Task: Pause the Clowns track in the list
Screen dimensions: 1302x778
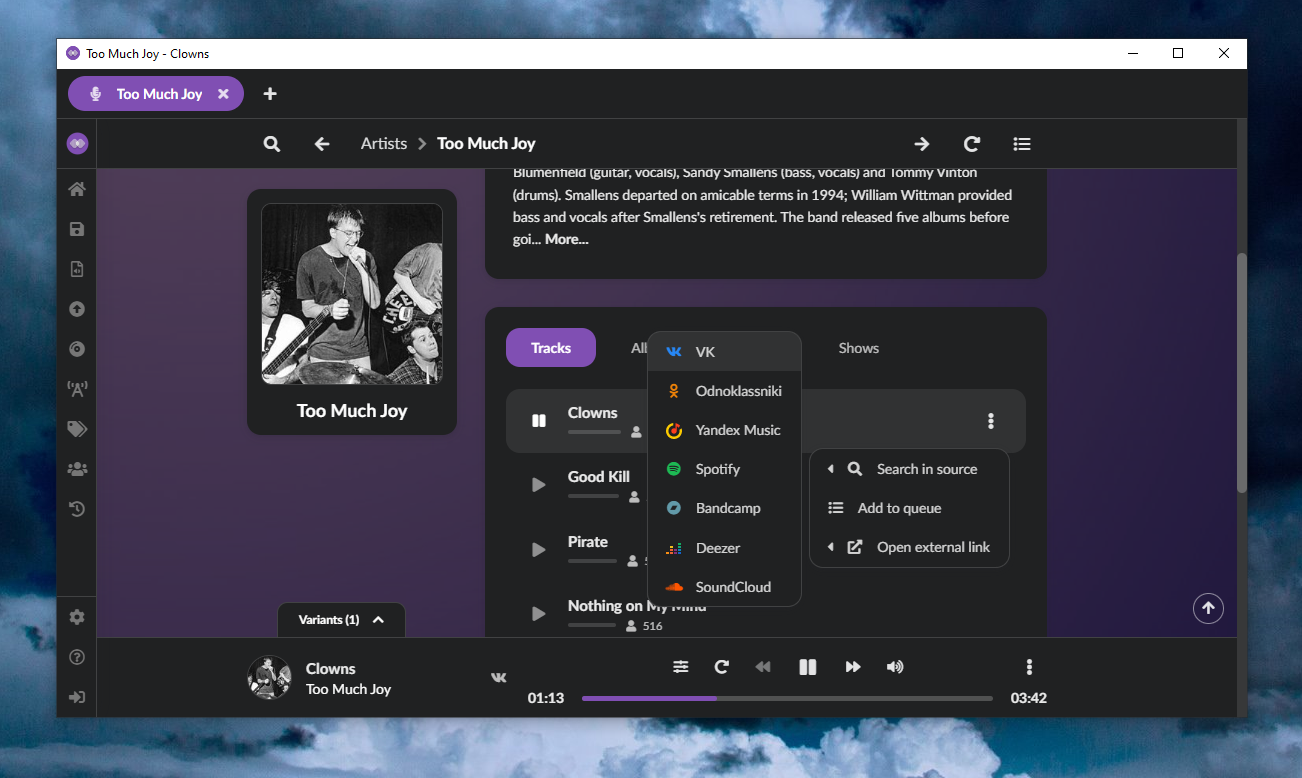Action: 539,421
